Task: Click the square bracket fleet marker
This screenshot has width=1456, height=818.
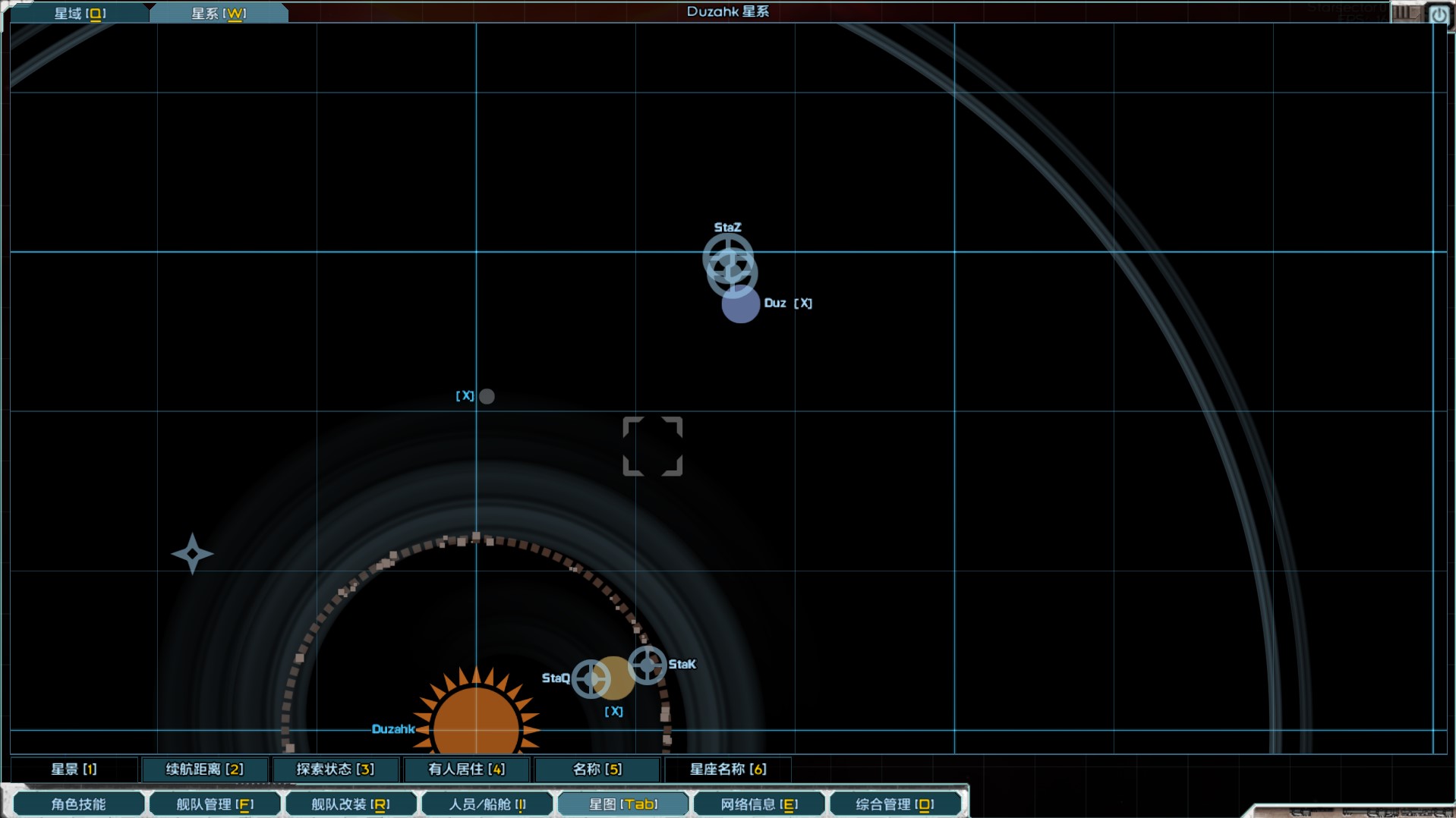Action: pyautogui.click(x=652, y=446)
